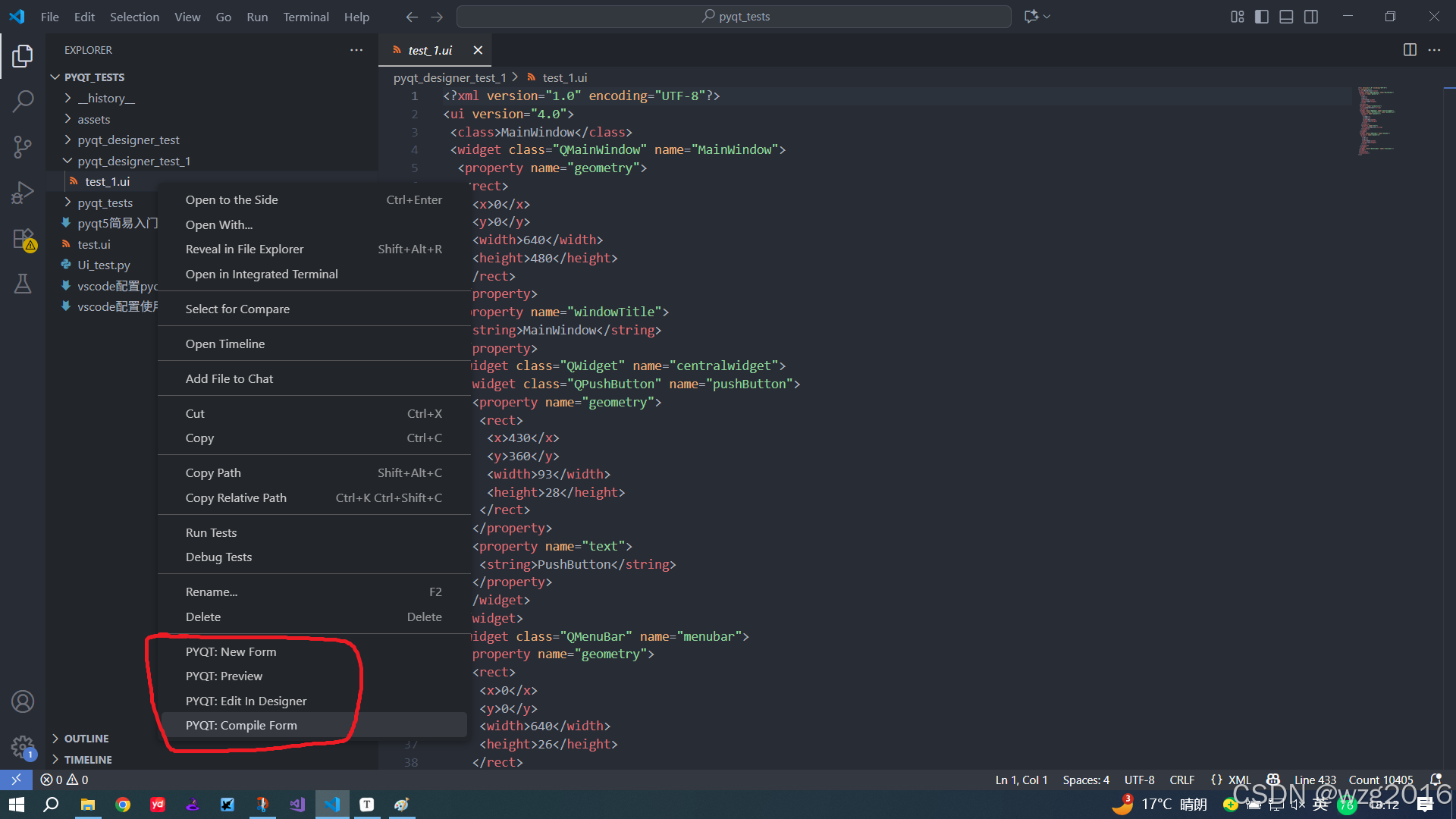1456x819 pixels.
Task: Choose PYQT: Compile Form menu entry
Action: tap(241, 726)
